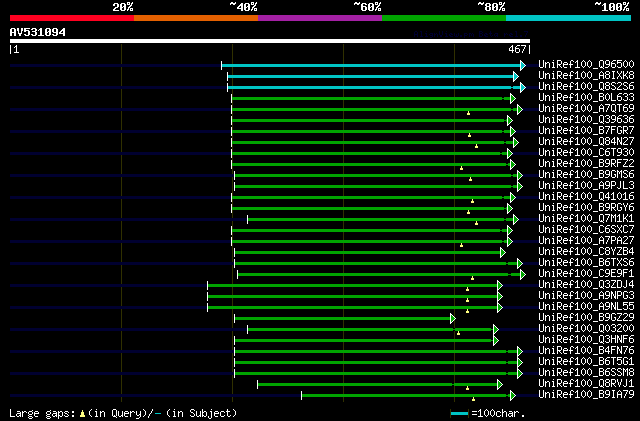Image resolution: width=640 pixels, height=421 pixels.
Task: Click the red 20% identity legend segment
Action: 72,18
